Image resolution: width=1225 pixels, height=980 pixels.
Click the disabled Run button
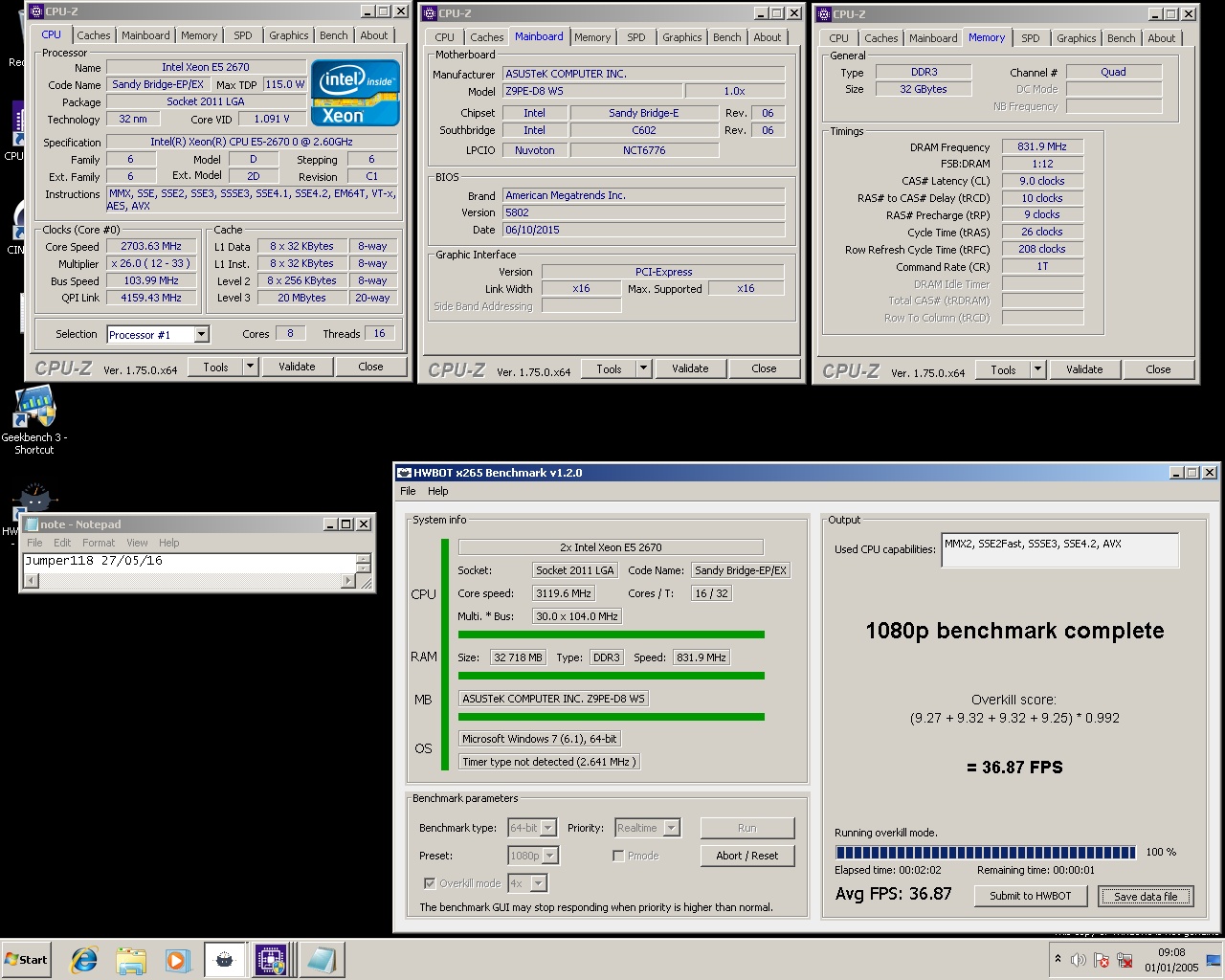coord(747,828)
